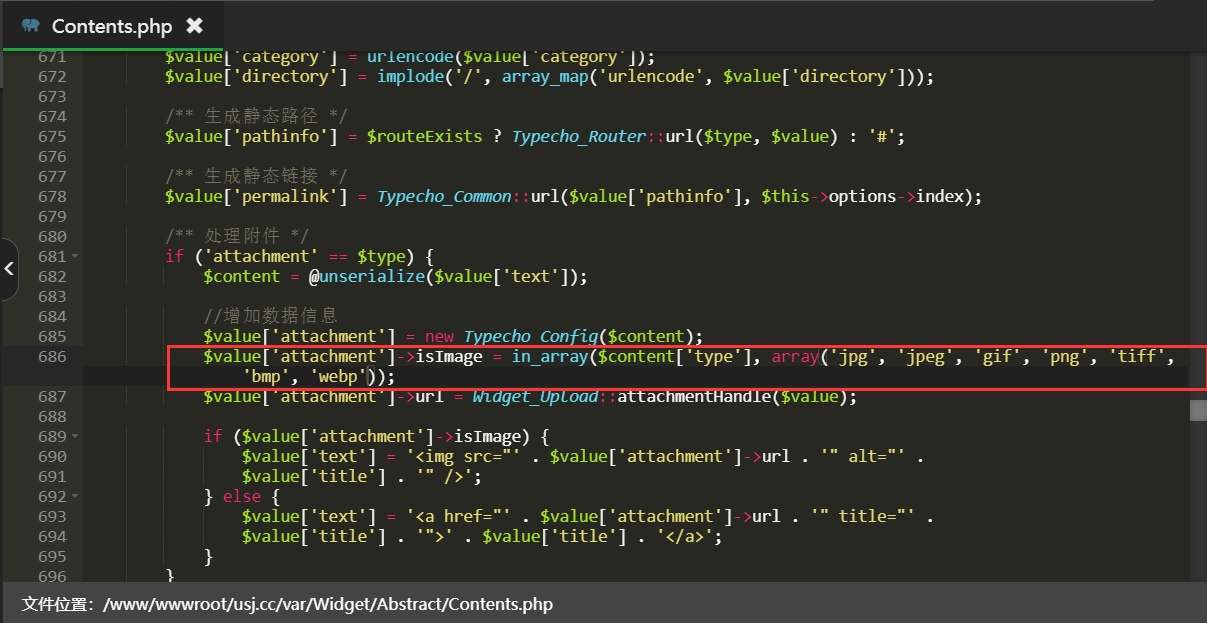Click the elephant PHP icon on the tab

31,25
